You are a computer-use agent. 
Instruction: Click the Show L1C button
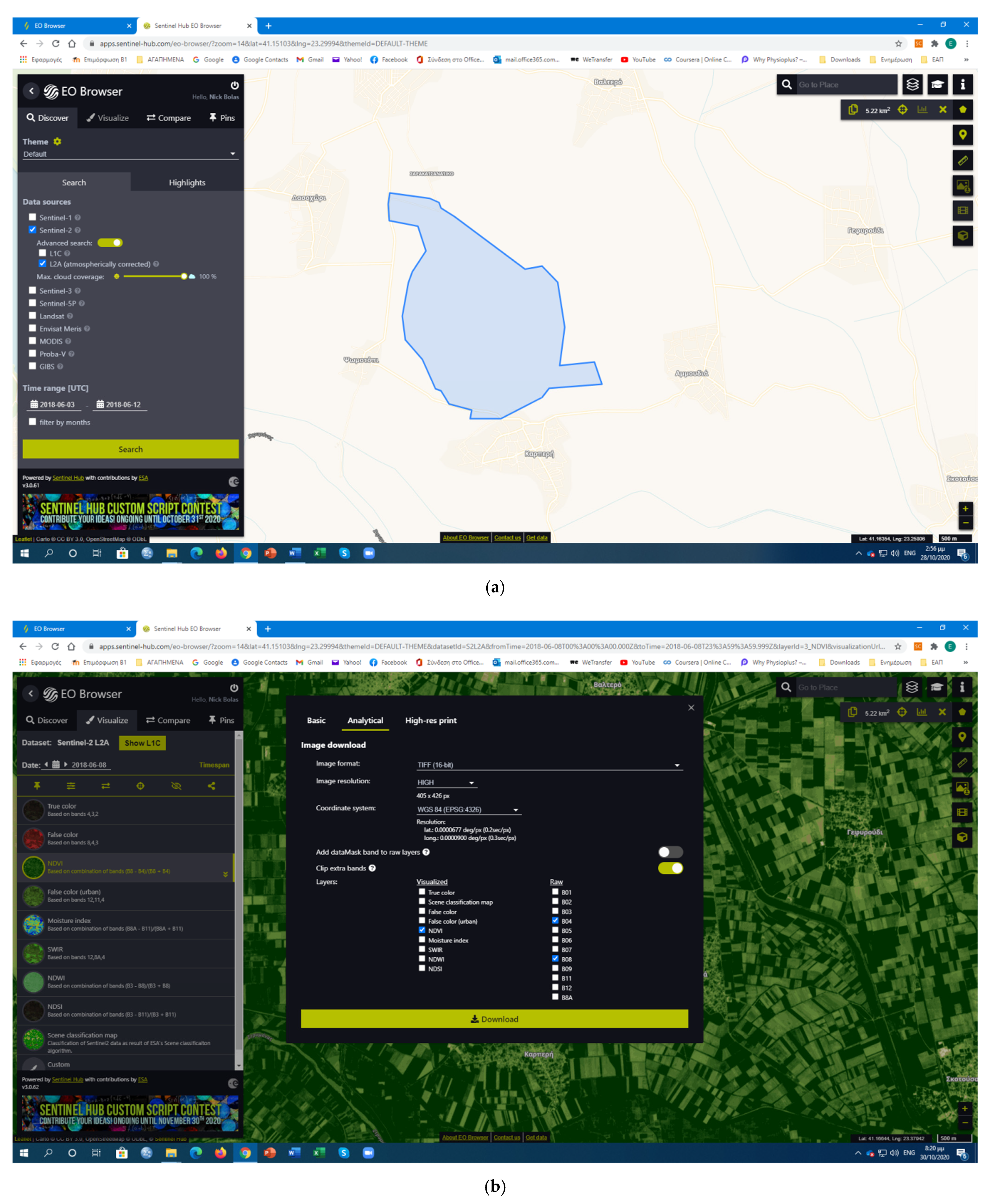(x=142, y=743)
